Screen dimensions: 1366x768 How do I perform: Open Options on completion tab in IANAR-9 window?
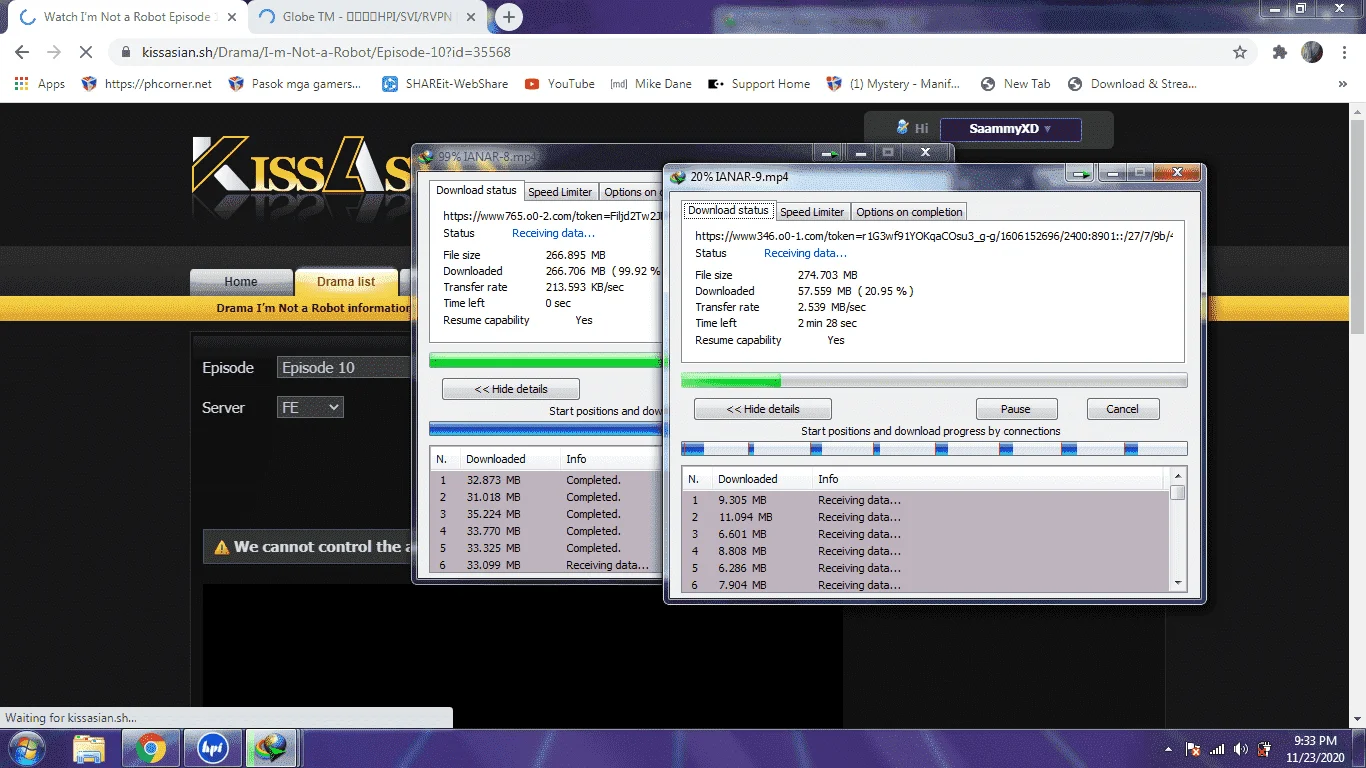pyautogui.click(x=909, y=212)
